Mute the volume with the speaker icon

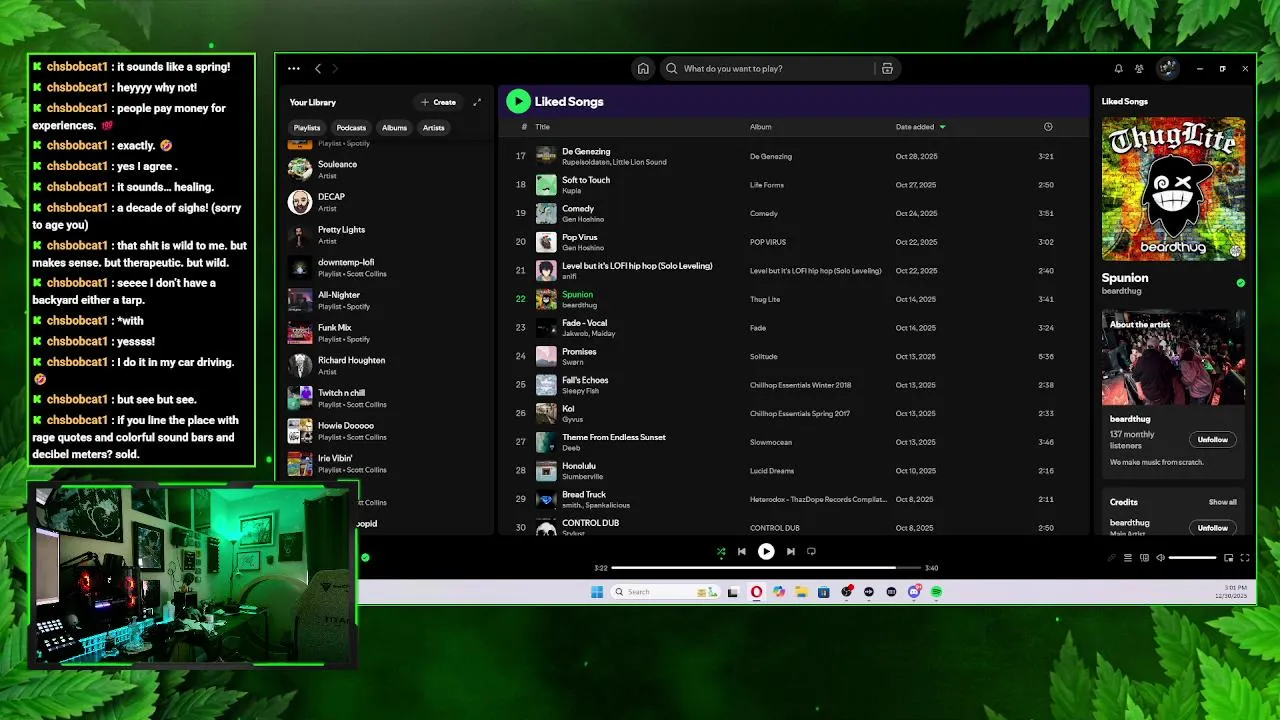[1161, 558]
